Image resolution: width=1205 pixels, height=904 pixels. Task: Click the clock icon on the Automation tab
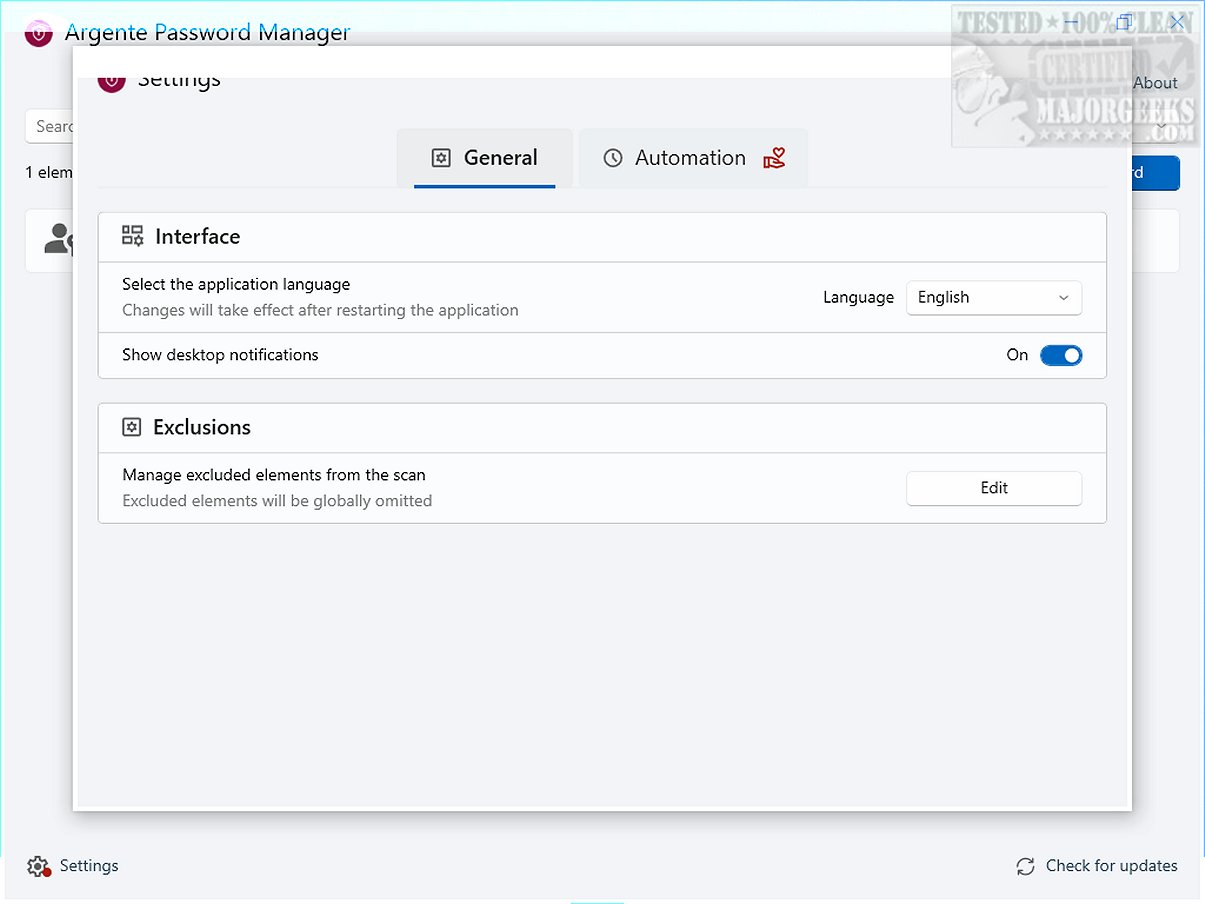pos(613,158)
